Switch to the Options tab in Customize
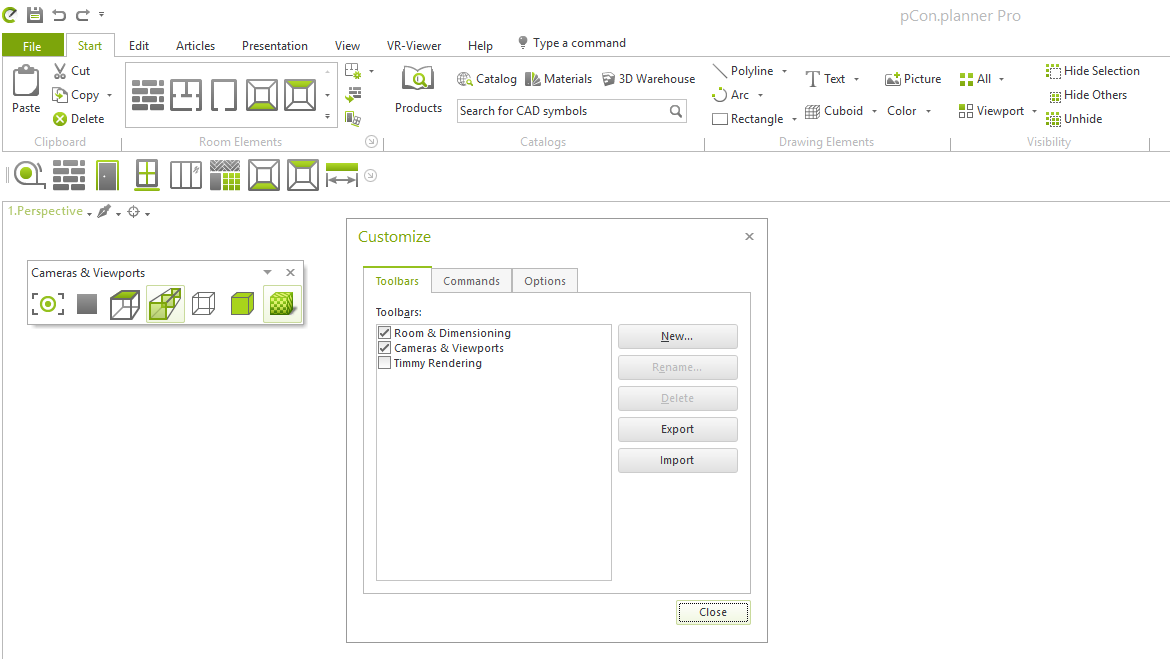 [x=545, y=281]
